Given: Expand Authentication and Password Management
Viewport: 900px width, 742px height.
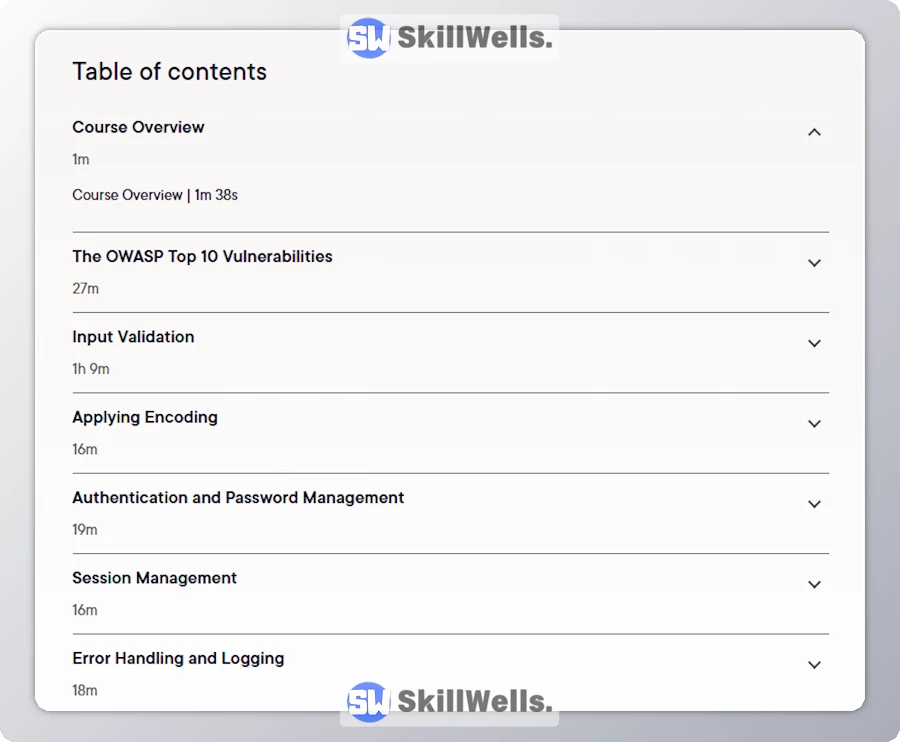Looking at the screenshot, I should 814,504.
